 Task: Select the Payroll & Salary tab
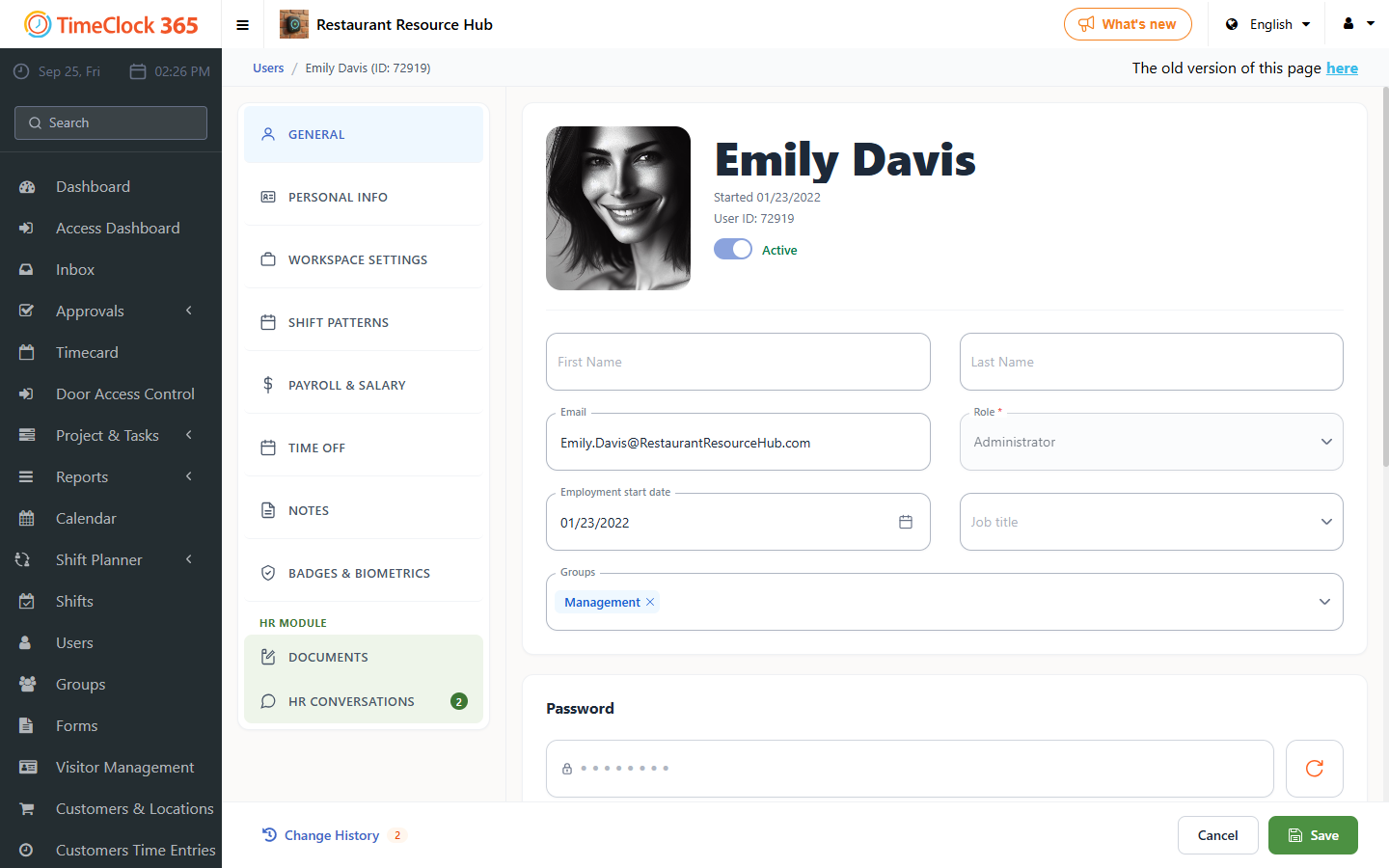[364, 385]
